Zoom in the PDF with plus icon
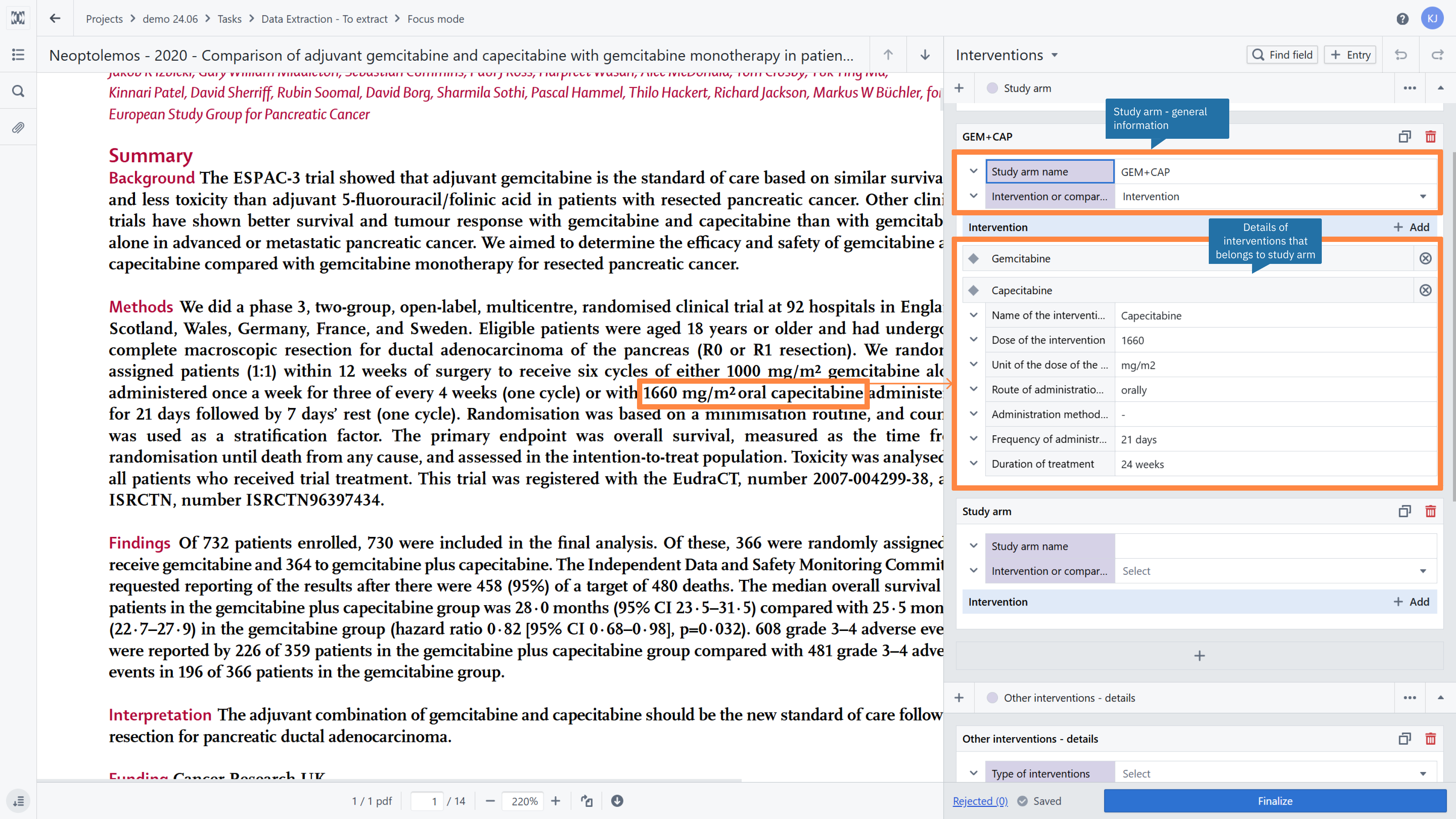Viewport: 1456px width, 819px height. [x=555, y=801]
